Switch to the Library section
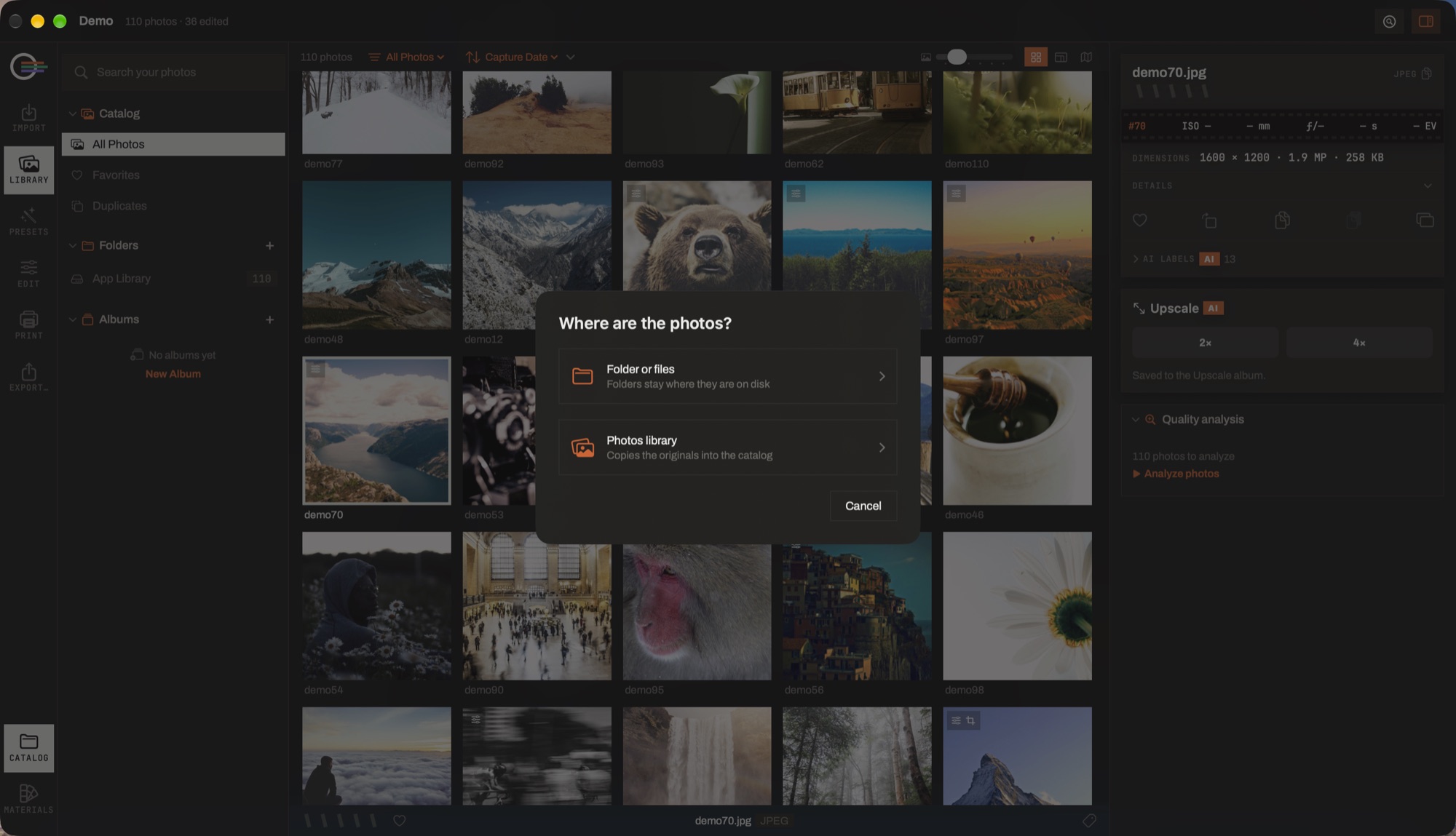 coord(28,170)
